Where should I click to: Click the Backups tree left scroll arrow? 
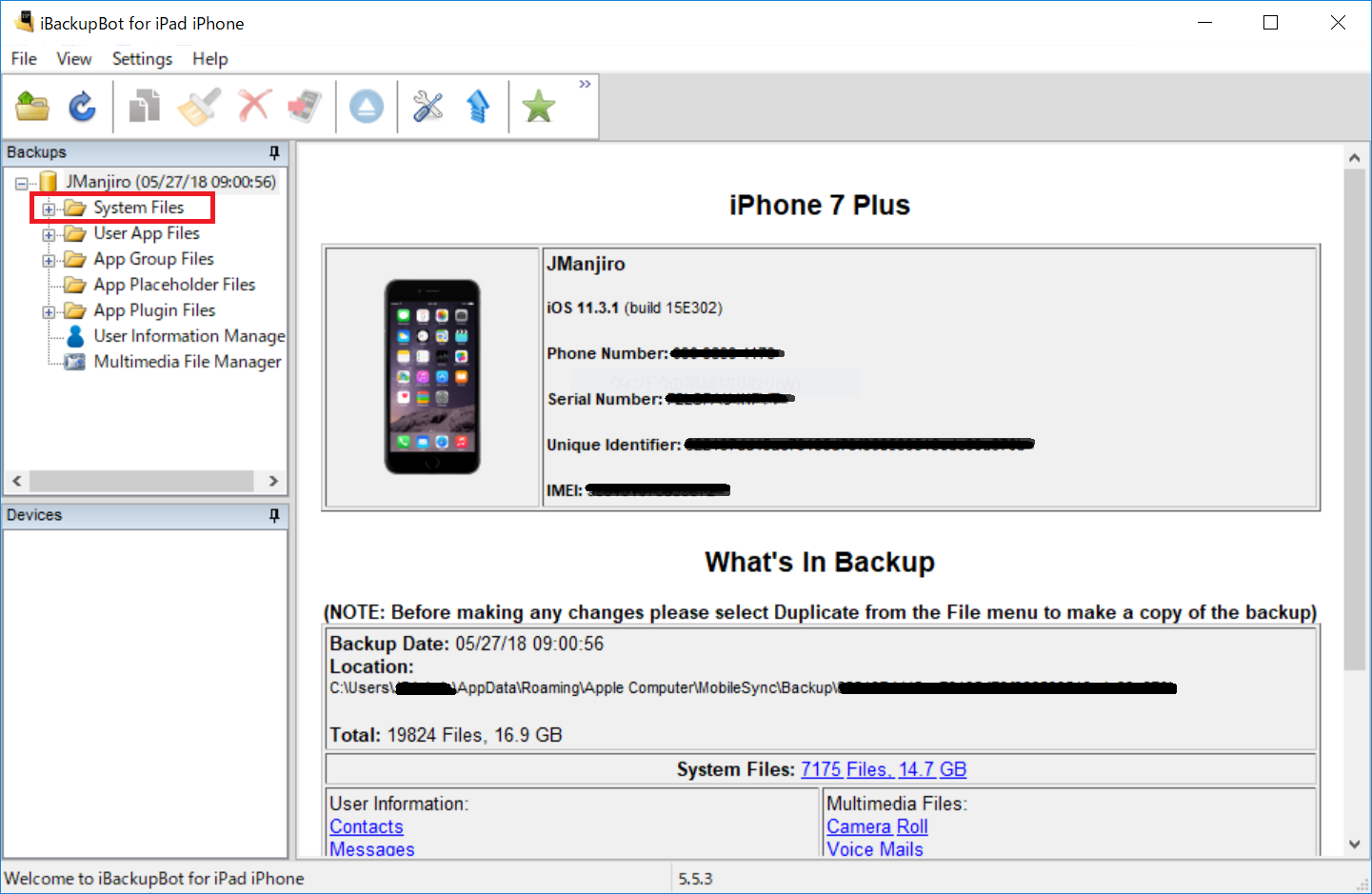16,481
